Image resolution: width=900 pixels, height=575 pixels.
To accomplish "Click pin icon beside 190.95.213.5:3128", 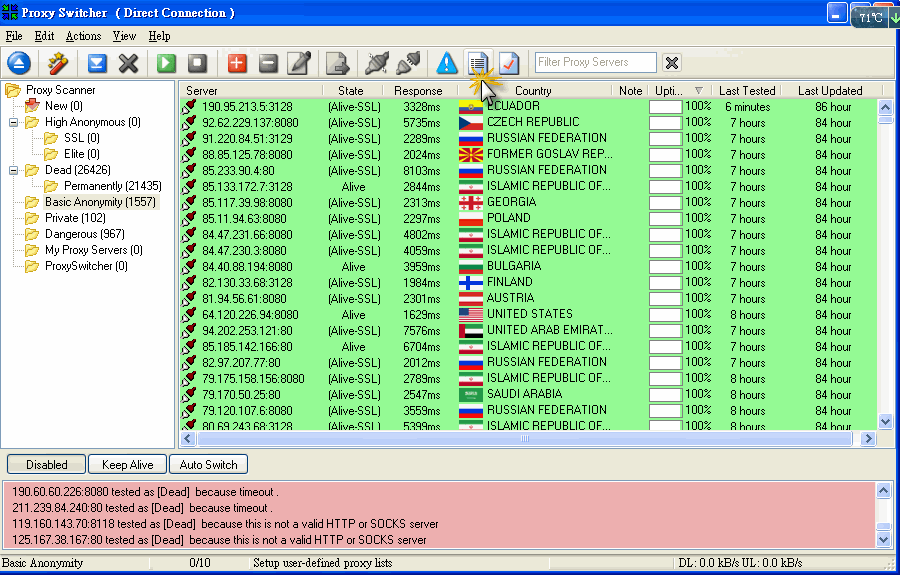I will point(189,107).
